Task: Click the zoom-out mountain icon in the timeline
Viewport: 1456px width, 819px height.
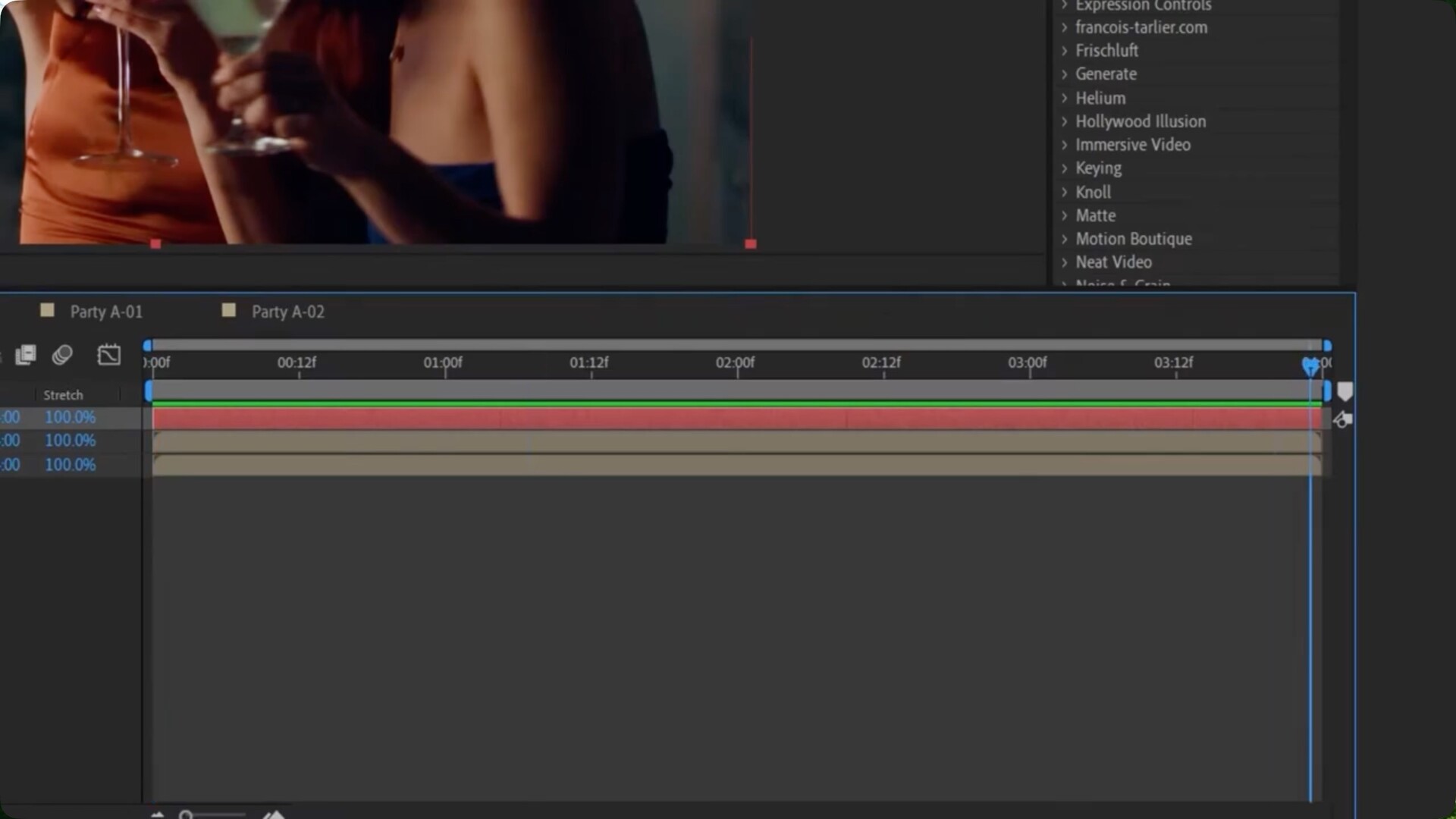Action: [158, 815]
